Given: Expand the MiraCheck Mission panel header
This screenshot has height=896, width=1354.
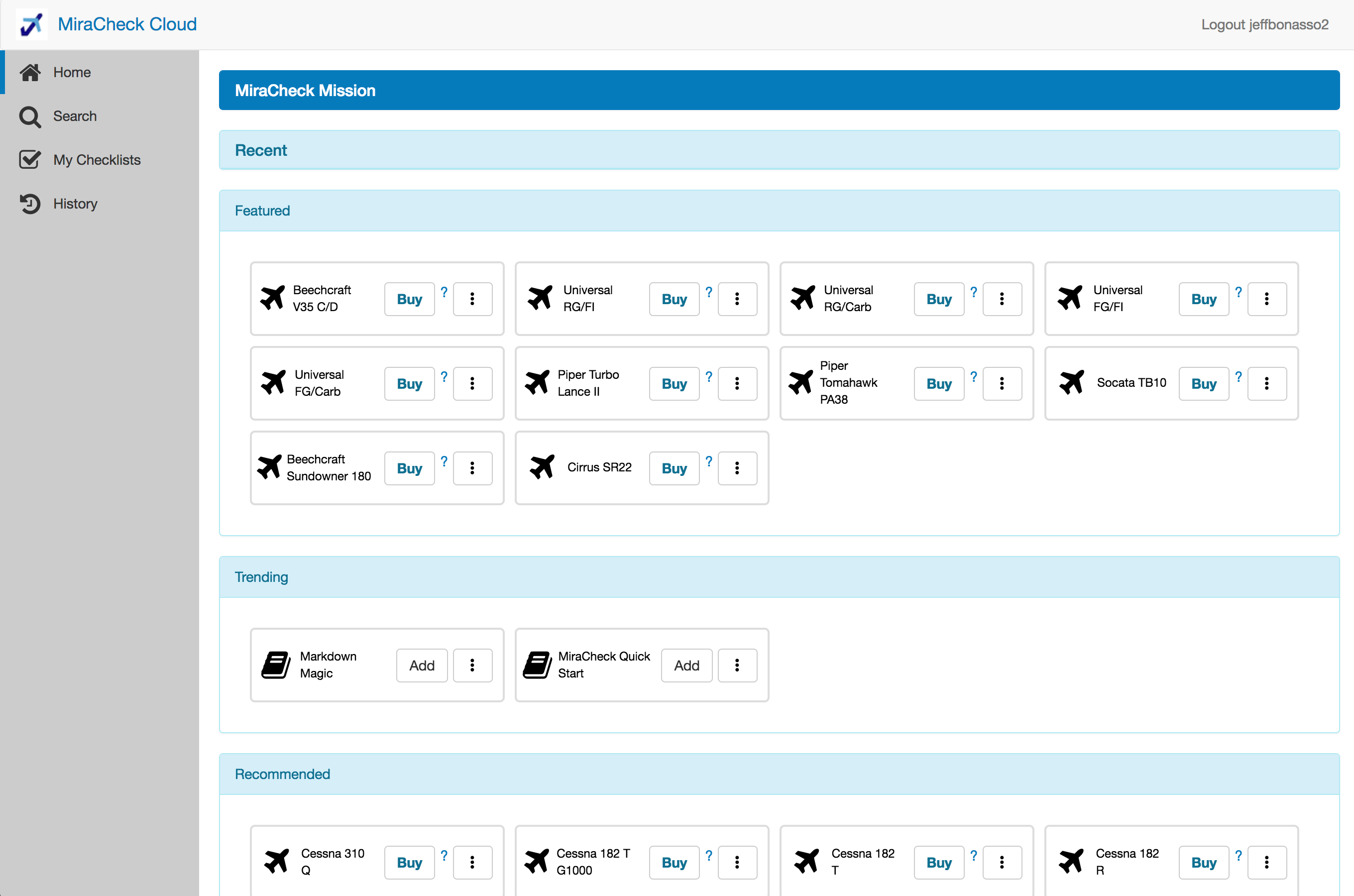Looking at the screenshot, I should coord(779,90).
